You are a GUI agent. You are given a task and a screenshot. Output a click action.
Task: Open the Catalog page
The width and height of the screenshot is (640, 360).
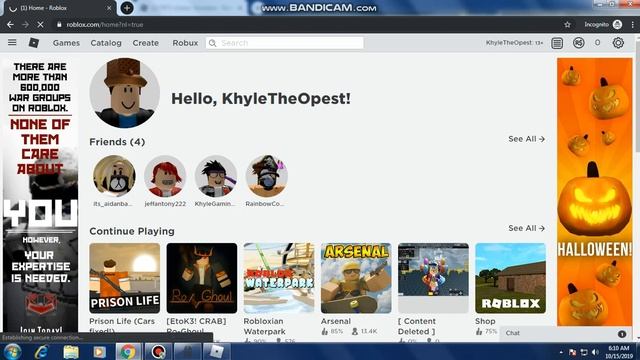click(x=106, y=43)
